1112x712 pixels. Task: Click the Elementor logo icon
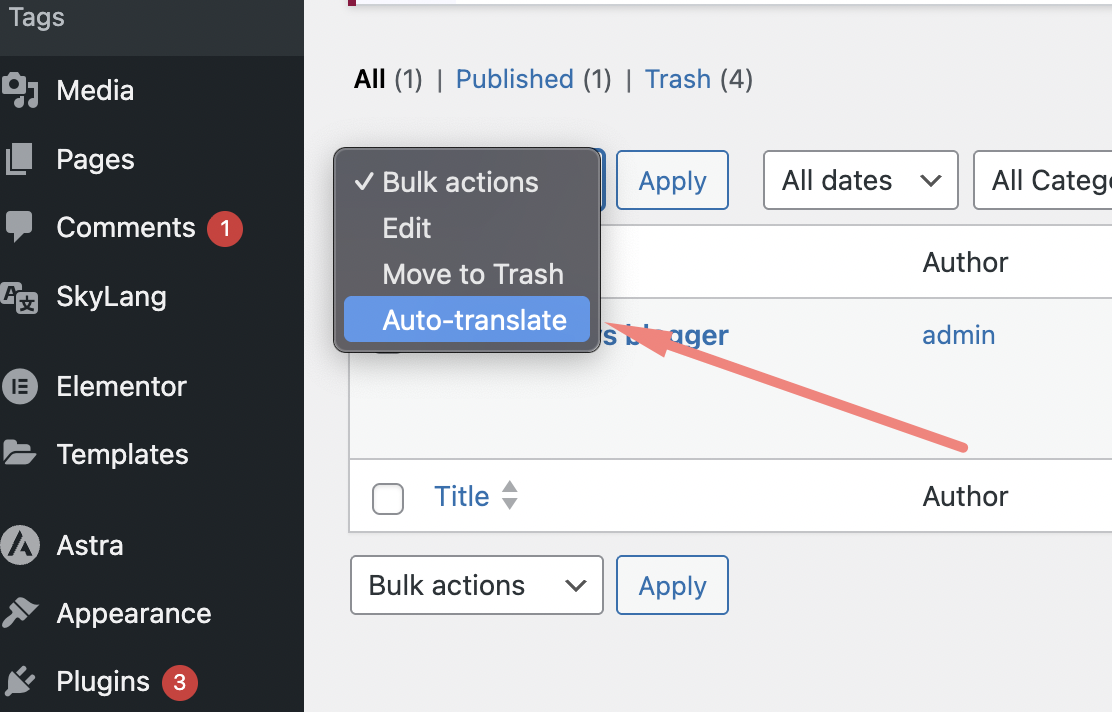[20, 386]
